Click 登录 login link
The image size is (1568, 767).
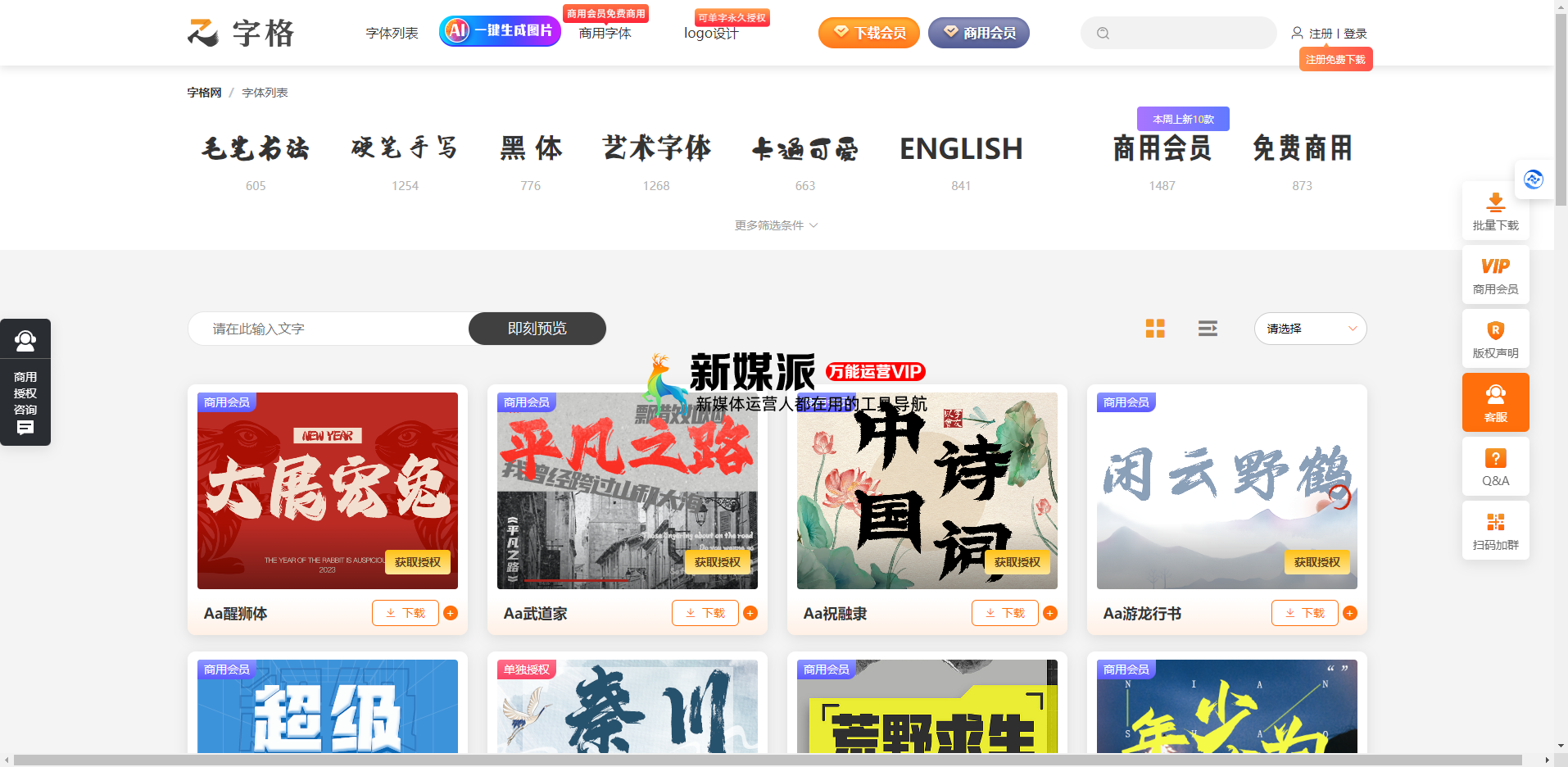1355,34
